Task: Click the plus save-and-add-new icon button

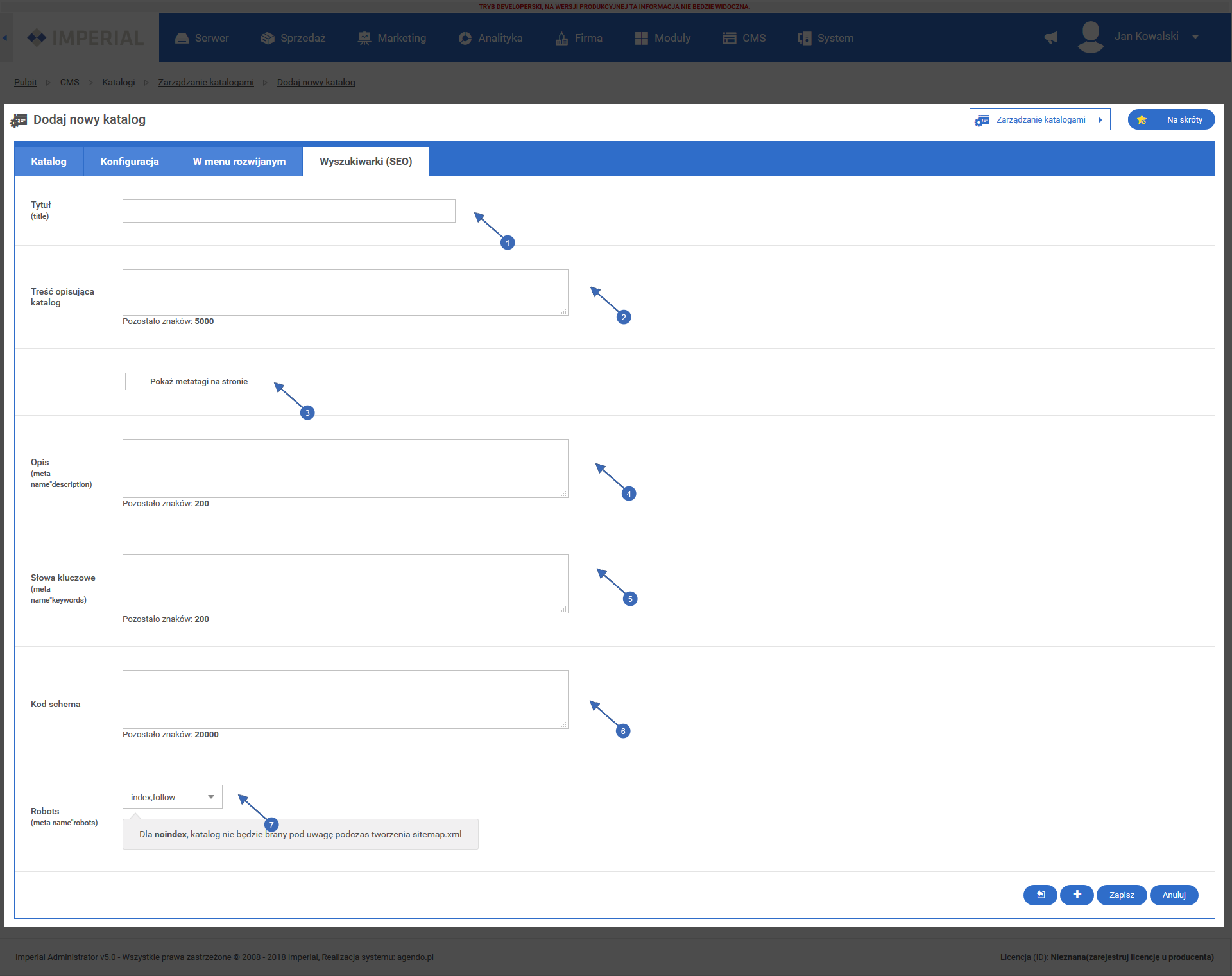Action: click(1077, 895)
